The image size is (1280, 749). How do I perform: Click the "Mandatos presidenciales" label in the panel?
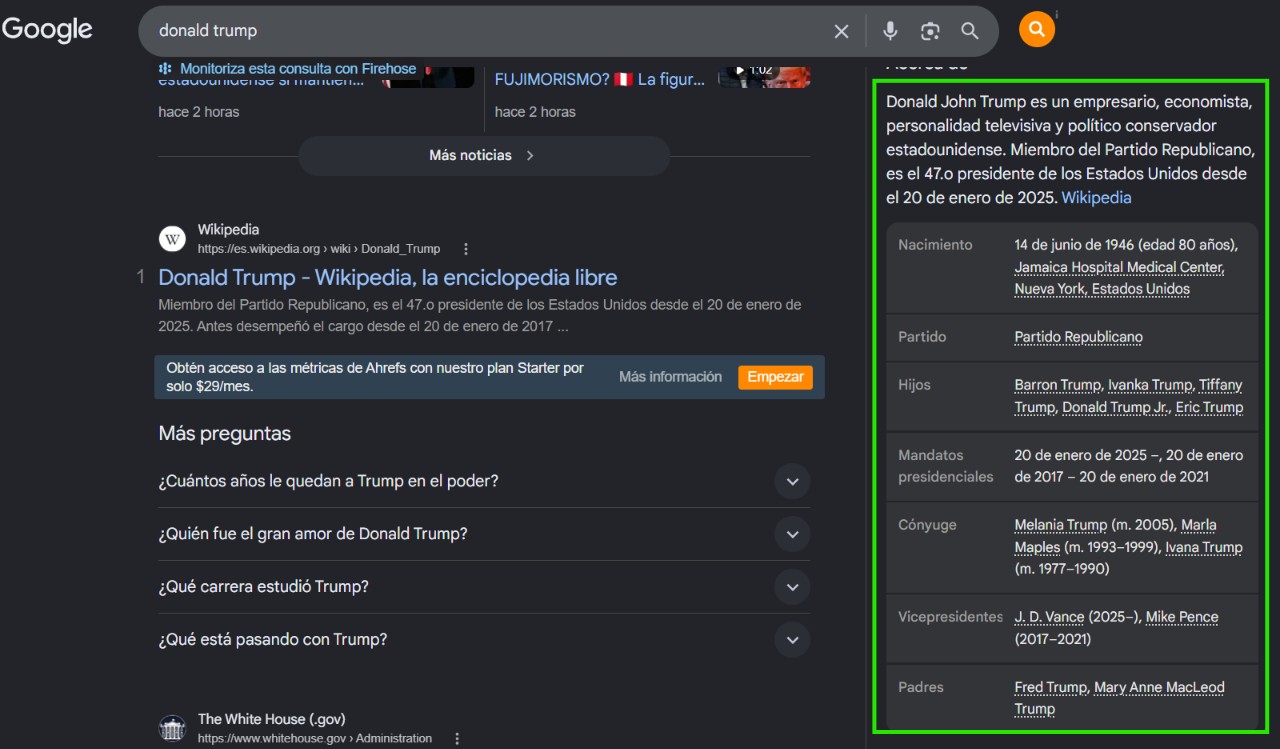tap(946, 466)
